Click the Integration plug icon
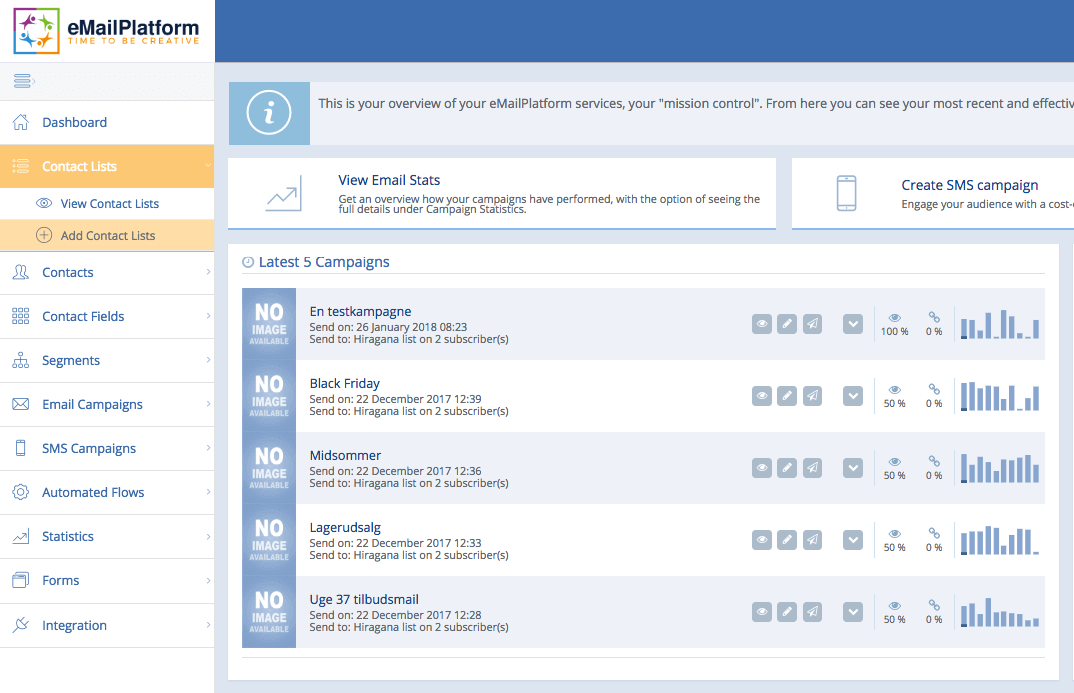Viewport: 1074px width, 693px height. click(21, 625)
